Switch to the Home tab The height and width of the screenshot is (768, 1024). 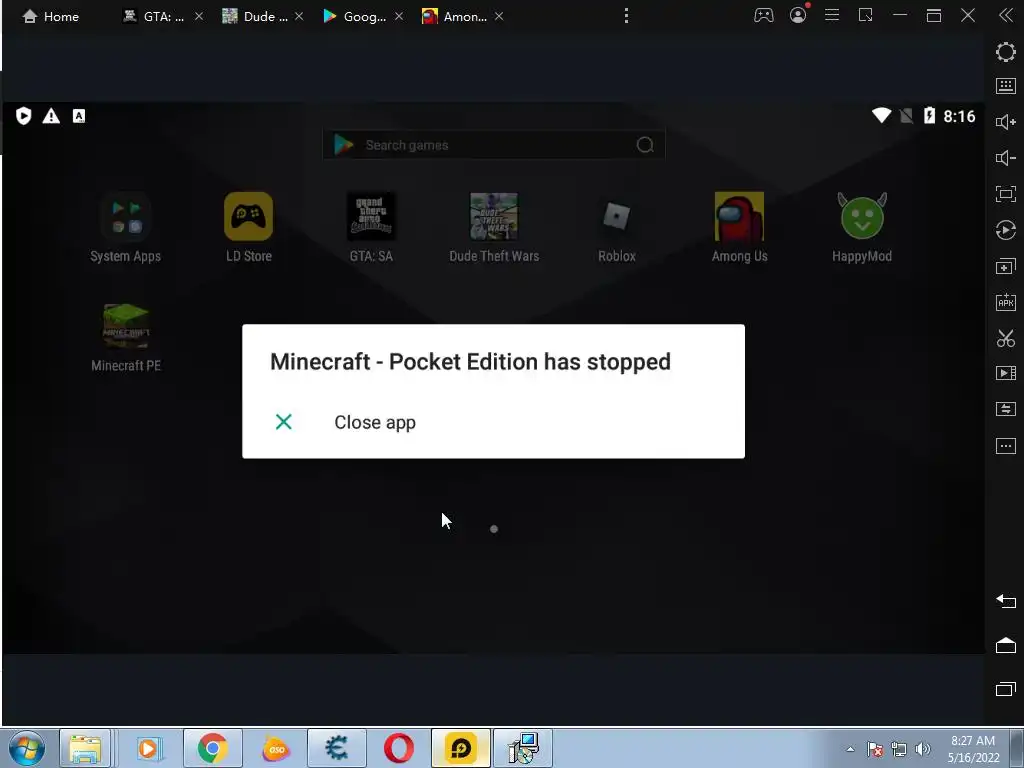tap(51, 16)
